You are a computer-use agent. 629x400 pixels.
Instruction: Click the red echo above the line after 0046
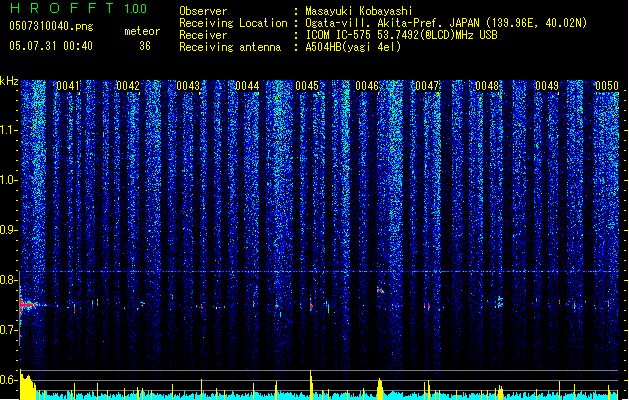380,290
